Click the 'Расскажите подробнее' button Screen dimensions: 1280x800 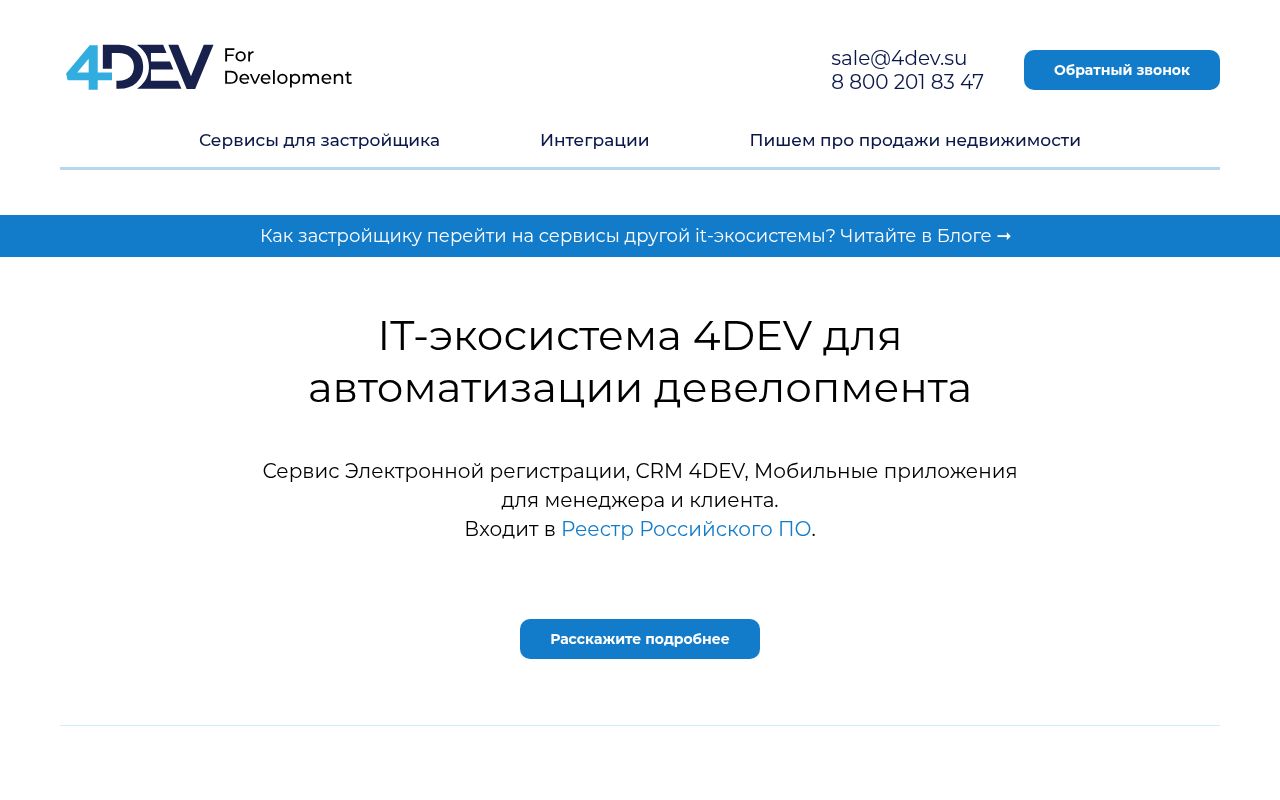click(639, 638)
